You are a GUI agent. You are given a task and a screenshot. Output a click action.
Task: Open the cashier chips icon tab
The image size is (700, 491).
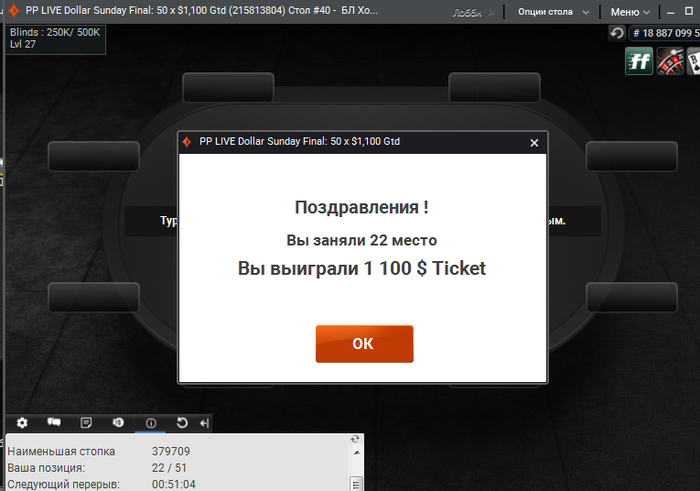118,423
